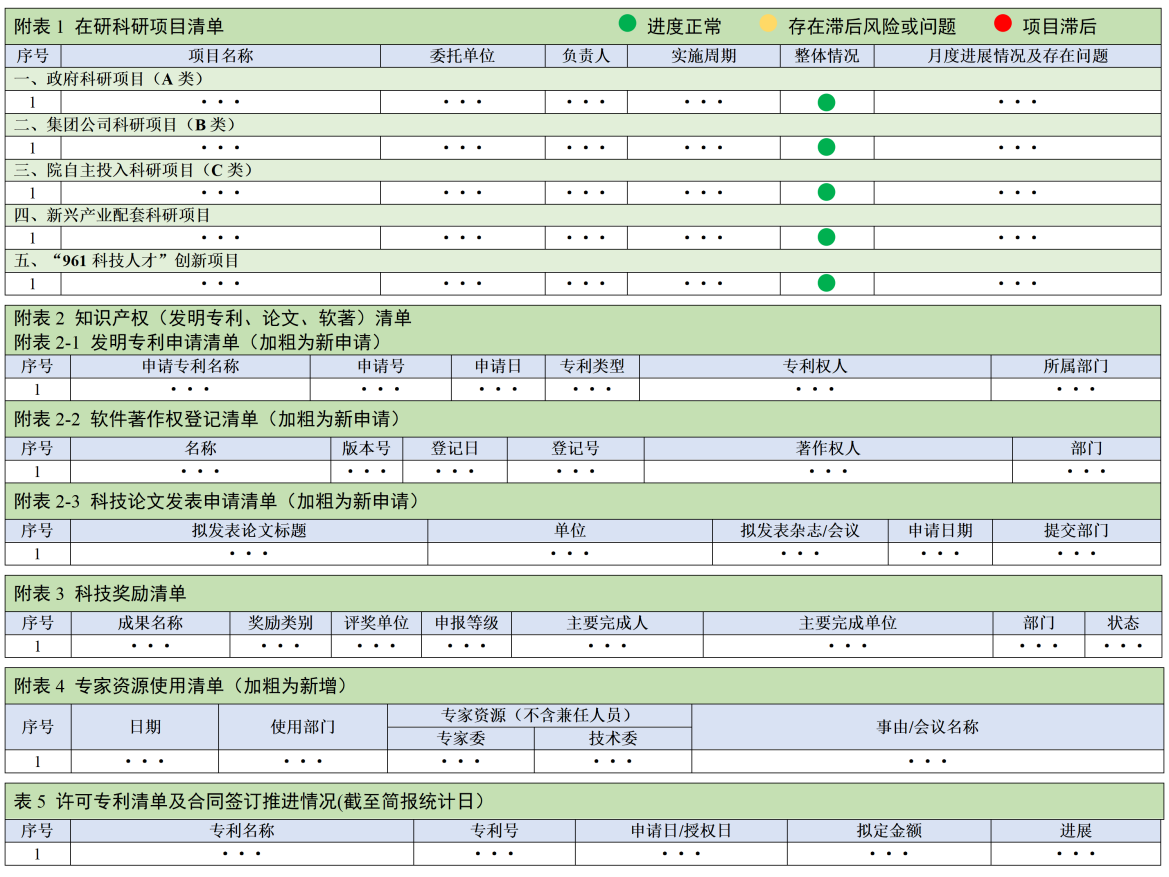Click the 整体情况 column header
The height and width of the screenshot is (877, 1169).
pyautogui.click(x=827, y=56)
